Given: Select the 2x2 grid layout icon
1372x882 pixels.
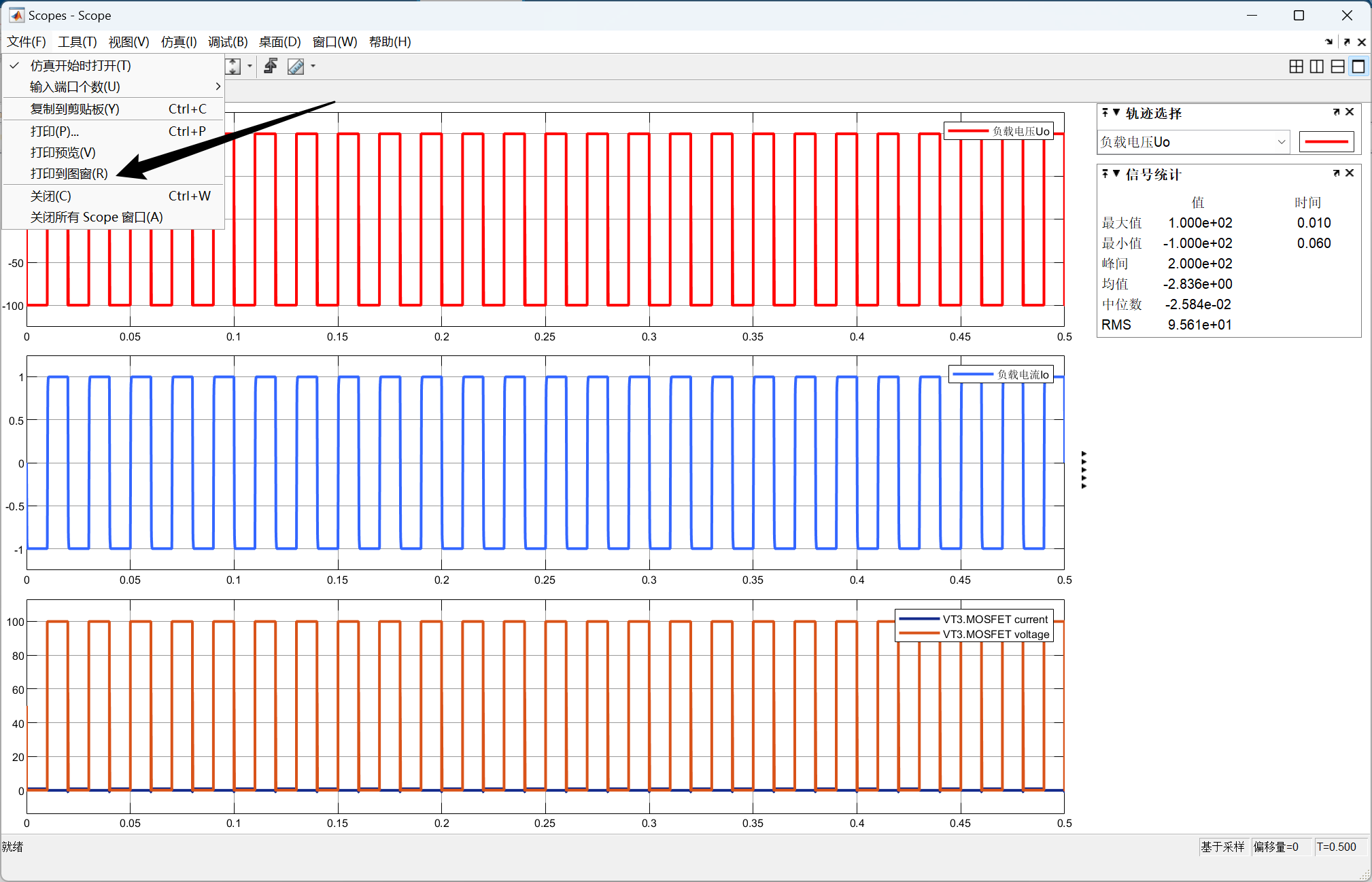Looking at the screenshot, I should 1296,66.
